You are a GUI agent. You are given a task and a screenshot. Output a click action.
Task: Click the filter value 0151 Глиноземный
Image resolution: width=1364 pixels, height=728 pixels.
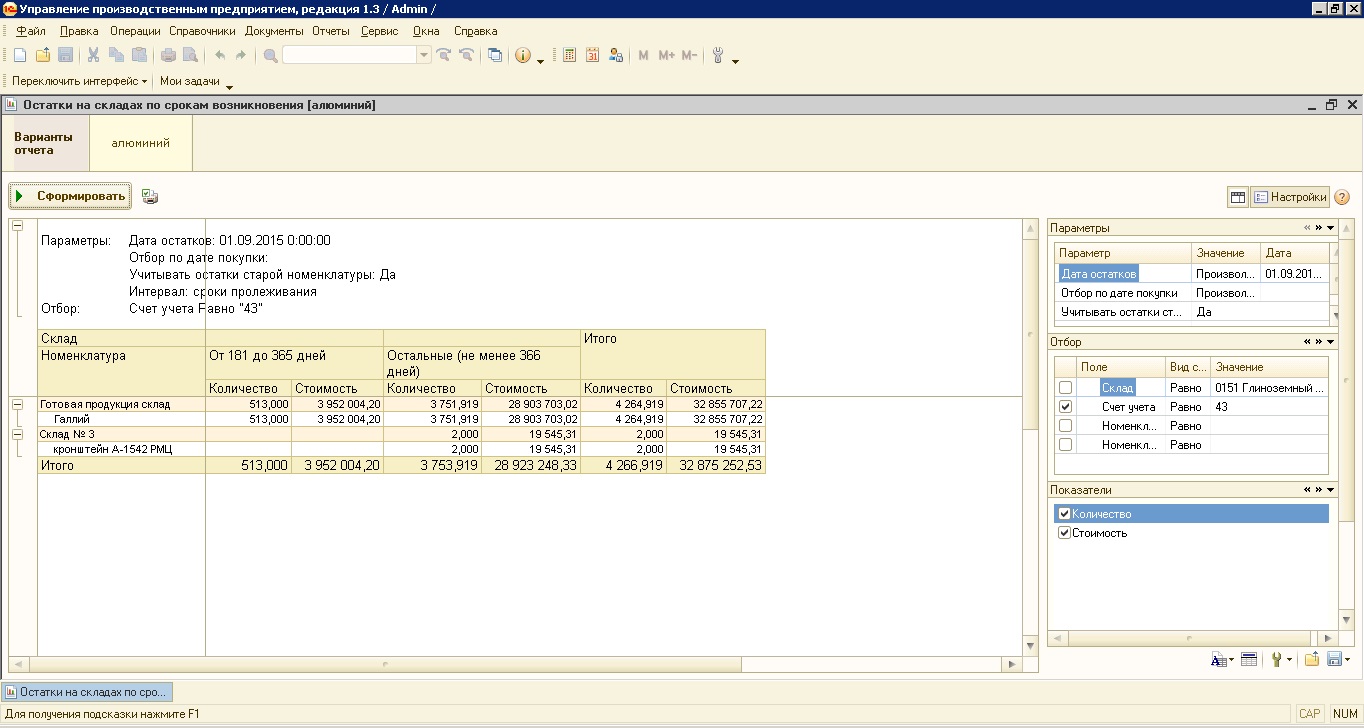(x=1269, y=387)
